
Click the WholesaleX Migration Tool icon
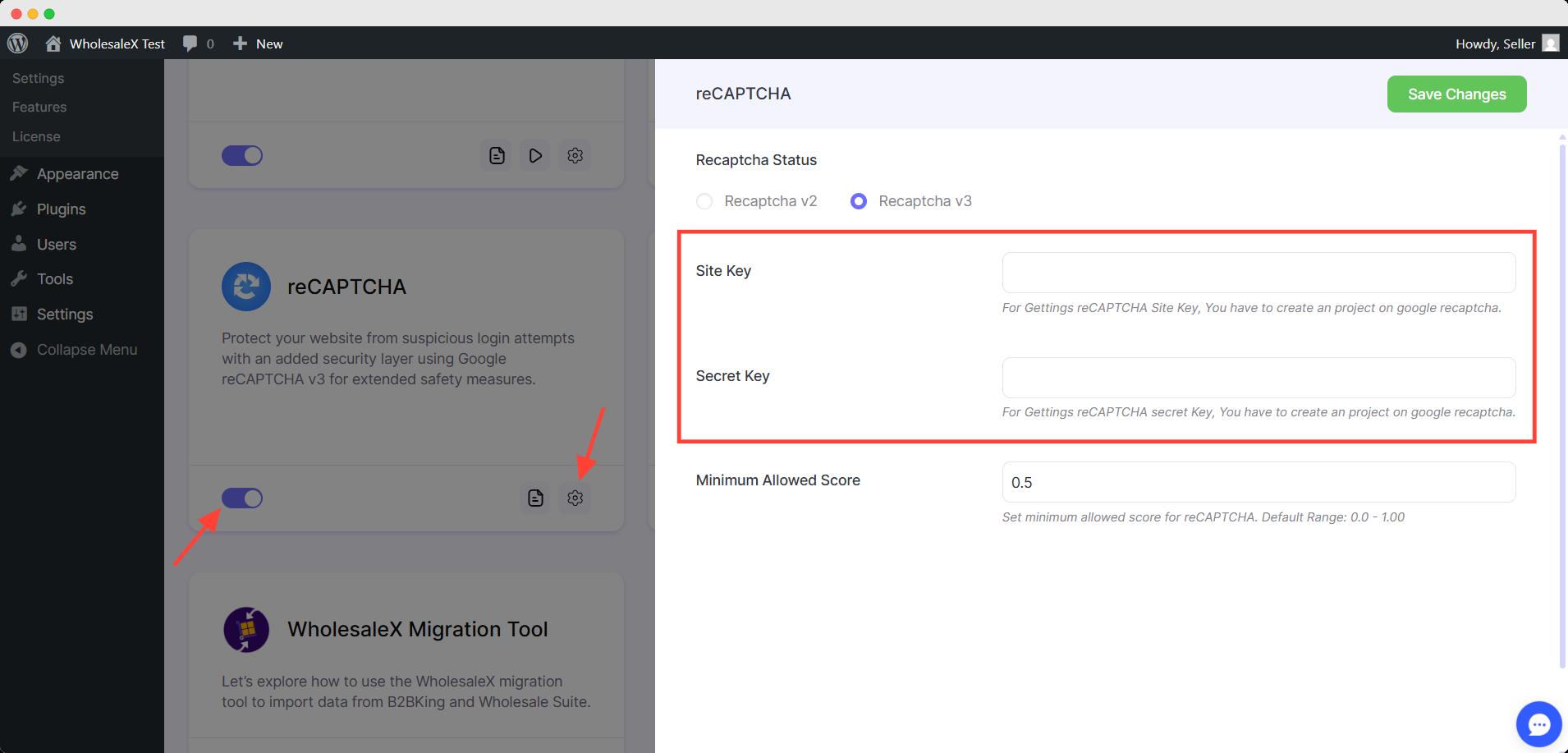click(x=246, y=630)
